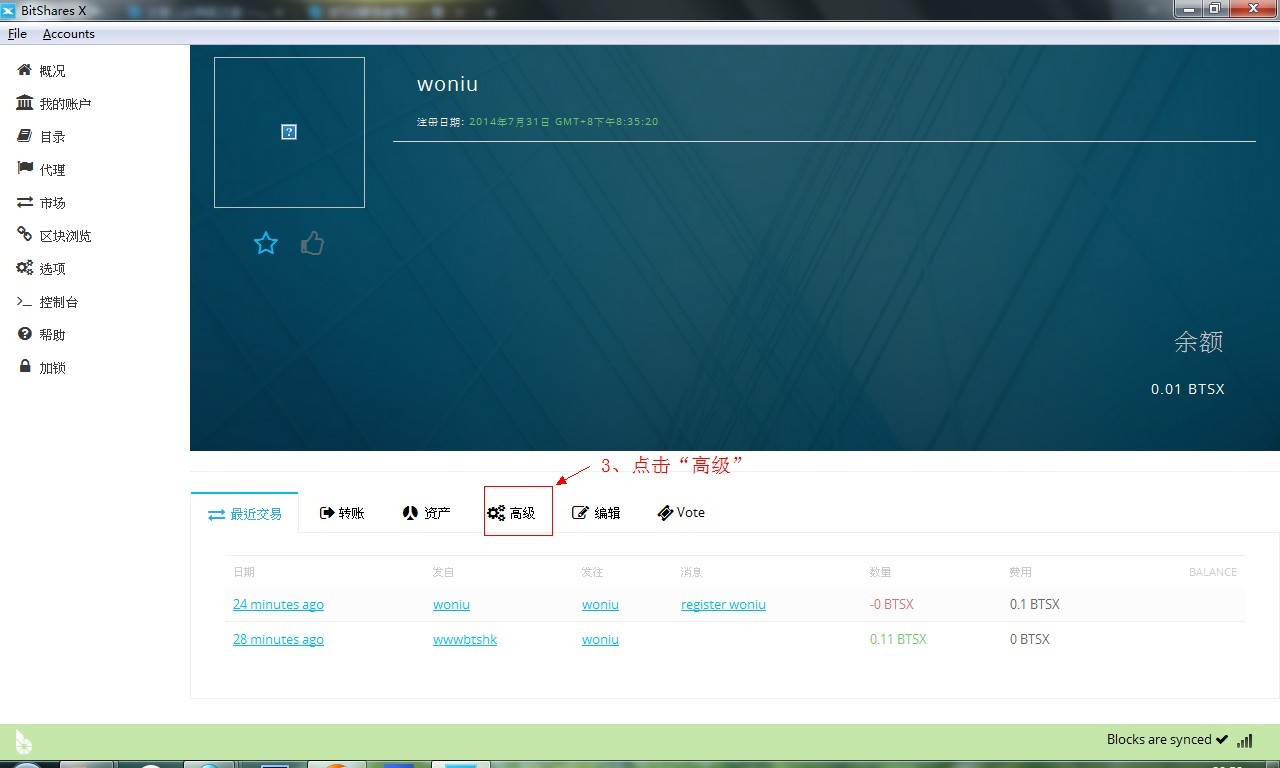The width and height of the screenshot is (1280, 768).
Task: Click the 0 BTSX fee cell
Action: coord(1029,640)
